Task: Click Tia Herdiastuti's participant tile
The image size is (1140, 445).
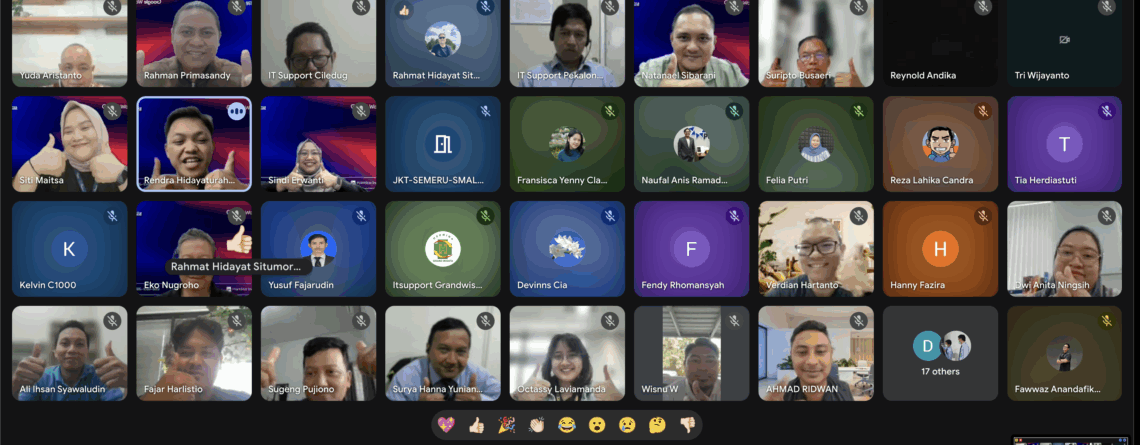Action: 1064,143
